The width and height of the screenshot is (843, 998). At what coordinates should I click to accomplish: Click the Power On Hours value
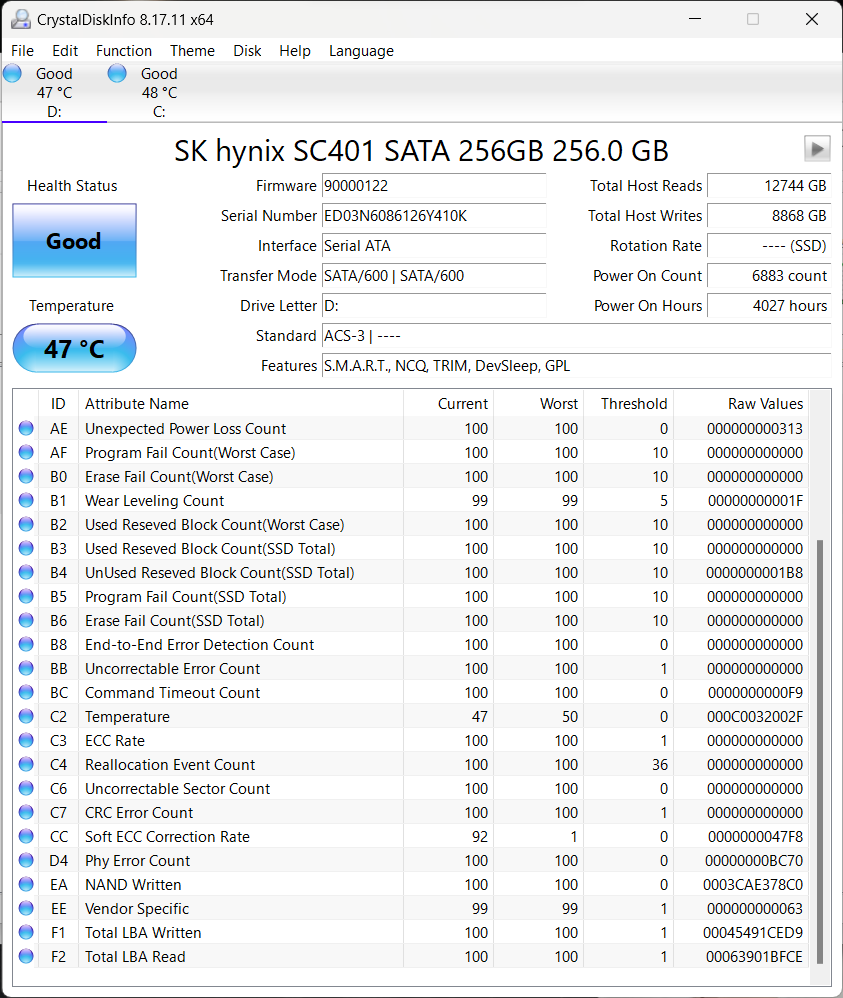point(769,306)
